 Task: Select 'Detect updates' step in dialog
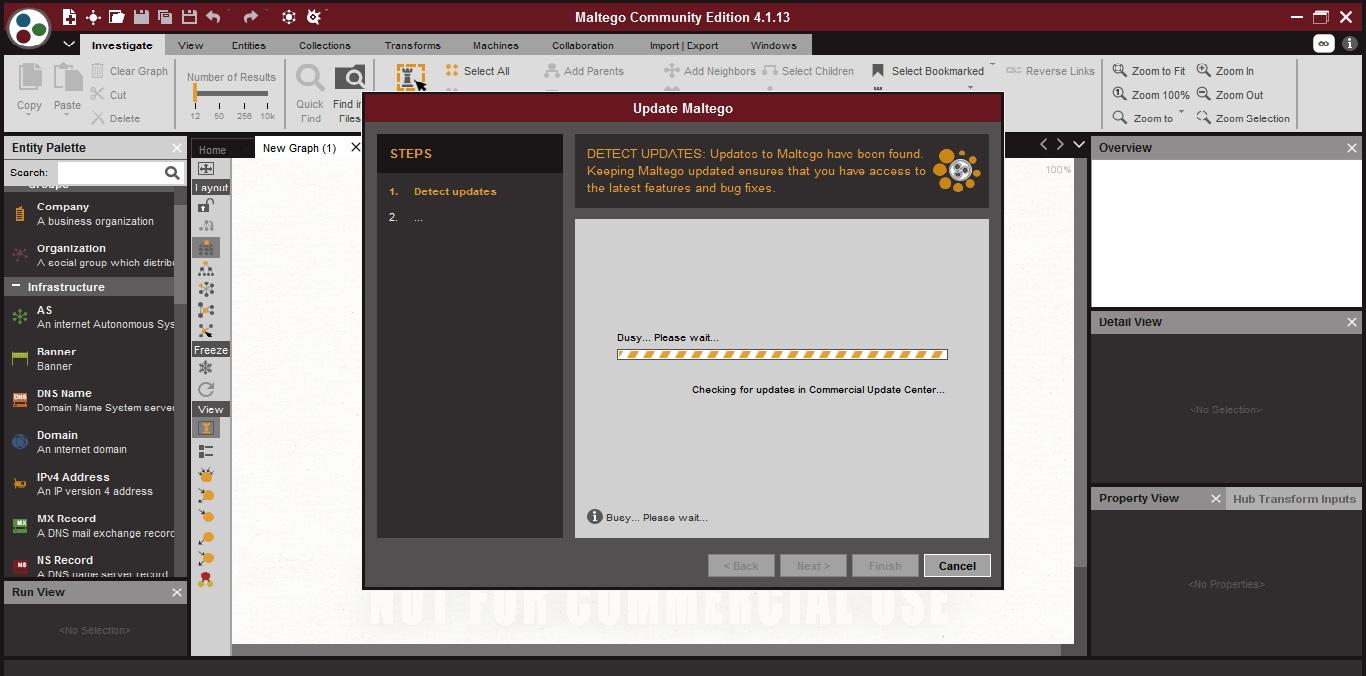455,191
